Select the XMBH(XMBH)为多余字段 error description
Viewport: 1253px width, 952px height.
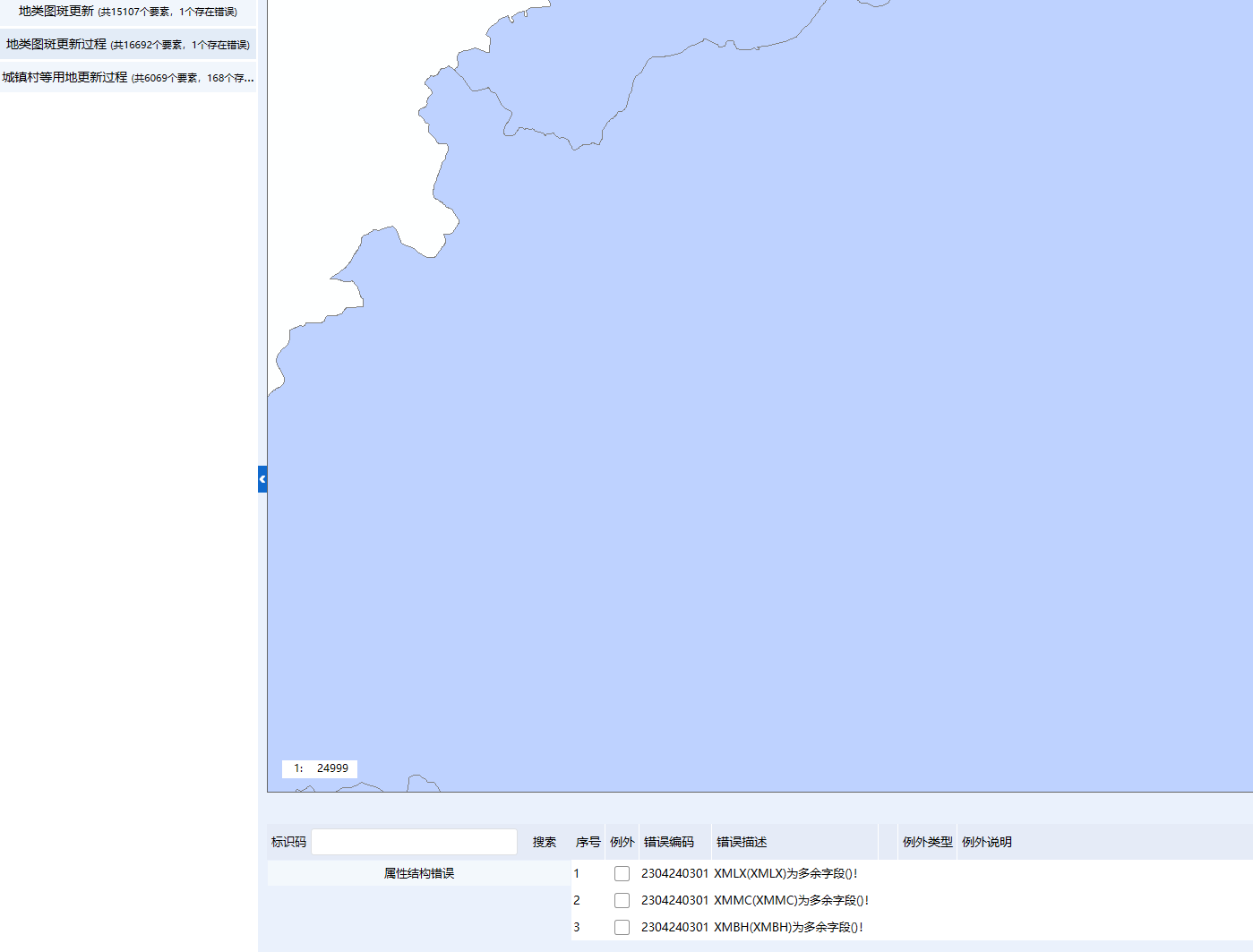coord(788,927)
